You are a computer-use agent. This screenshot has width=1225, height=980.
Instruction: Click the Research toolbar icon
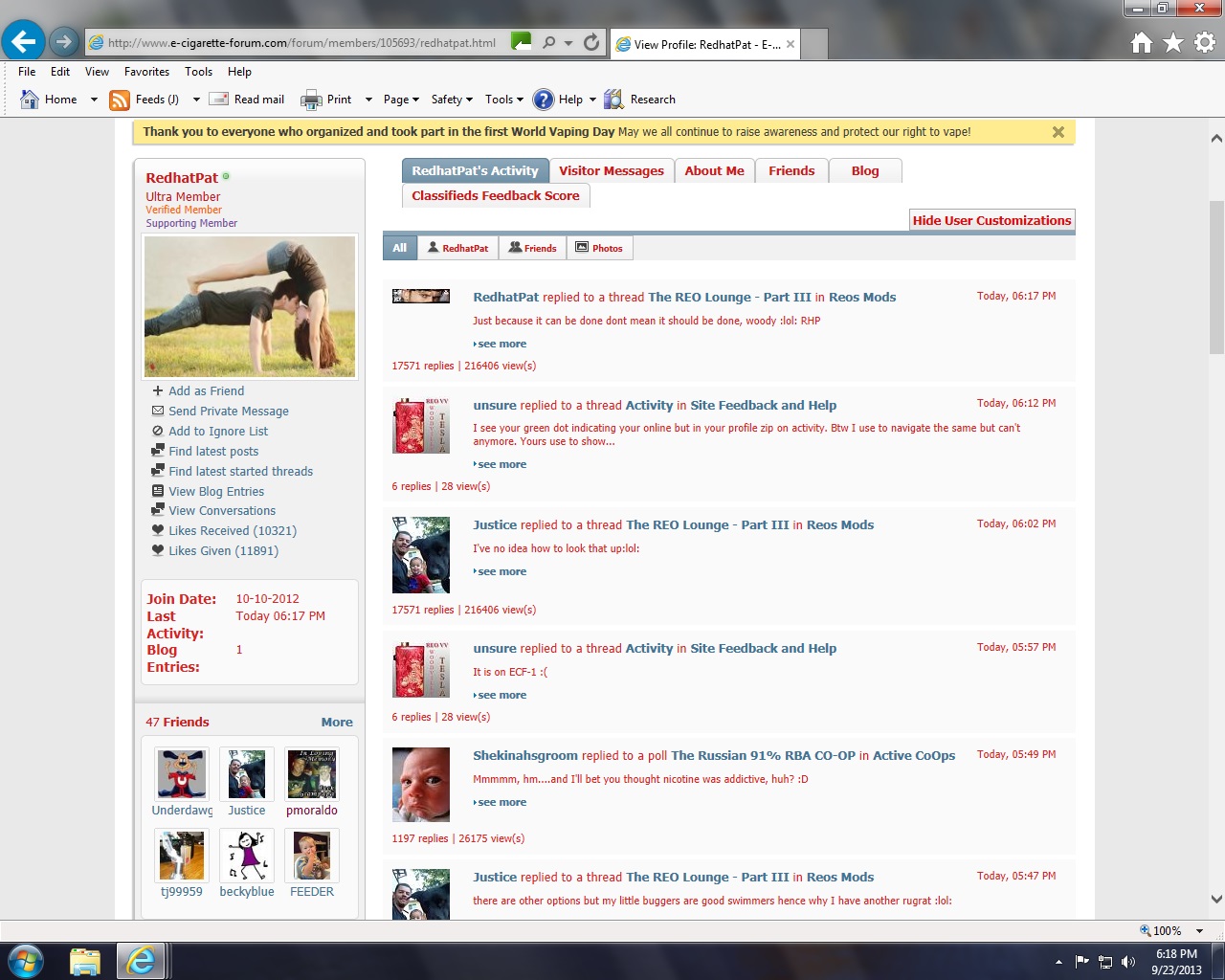(613, 100)
